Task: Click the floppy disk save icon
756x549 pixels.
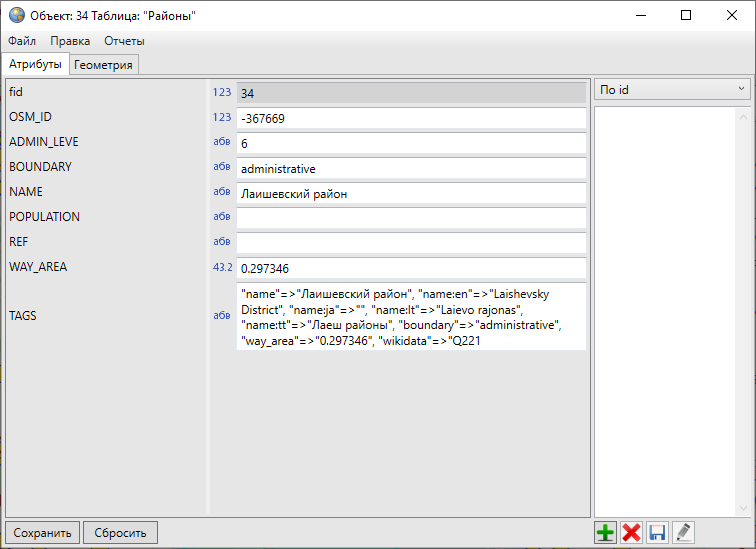Action: click(657, 533)
